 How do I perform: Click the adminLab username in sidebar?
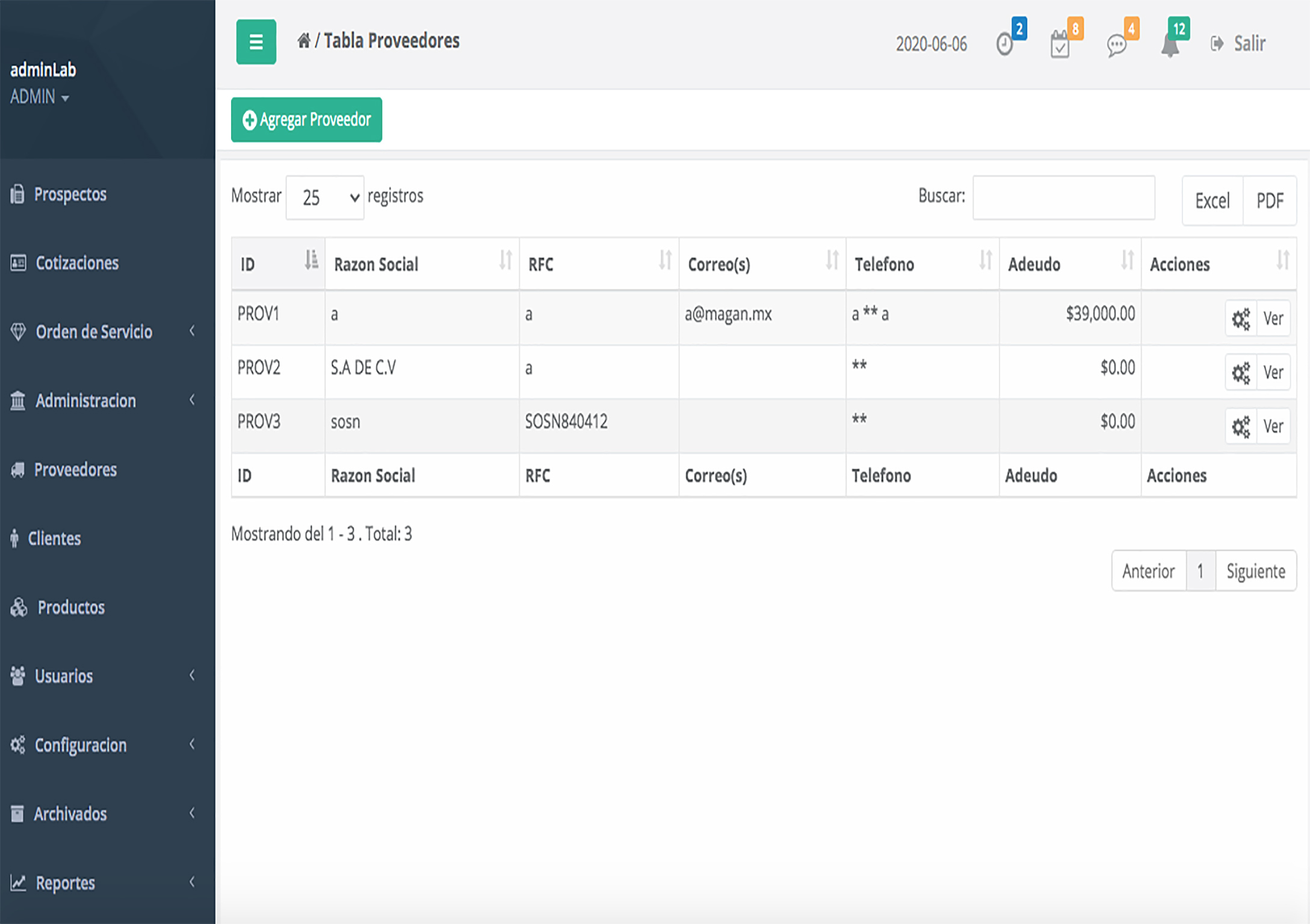tap(43, 70)
